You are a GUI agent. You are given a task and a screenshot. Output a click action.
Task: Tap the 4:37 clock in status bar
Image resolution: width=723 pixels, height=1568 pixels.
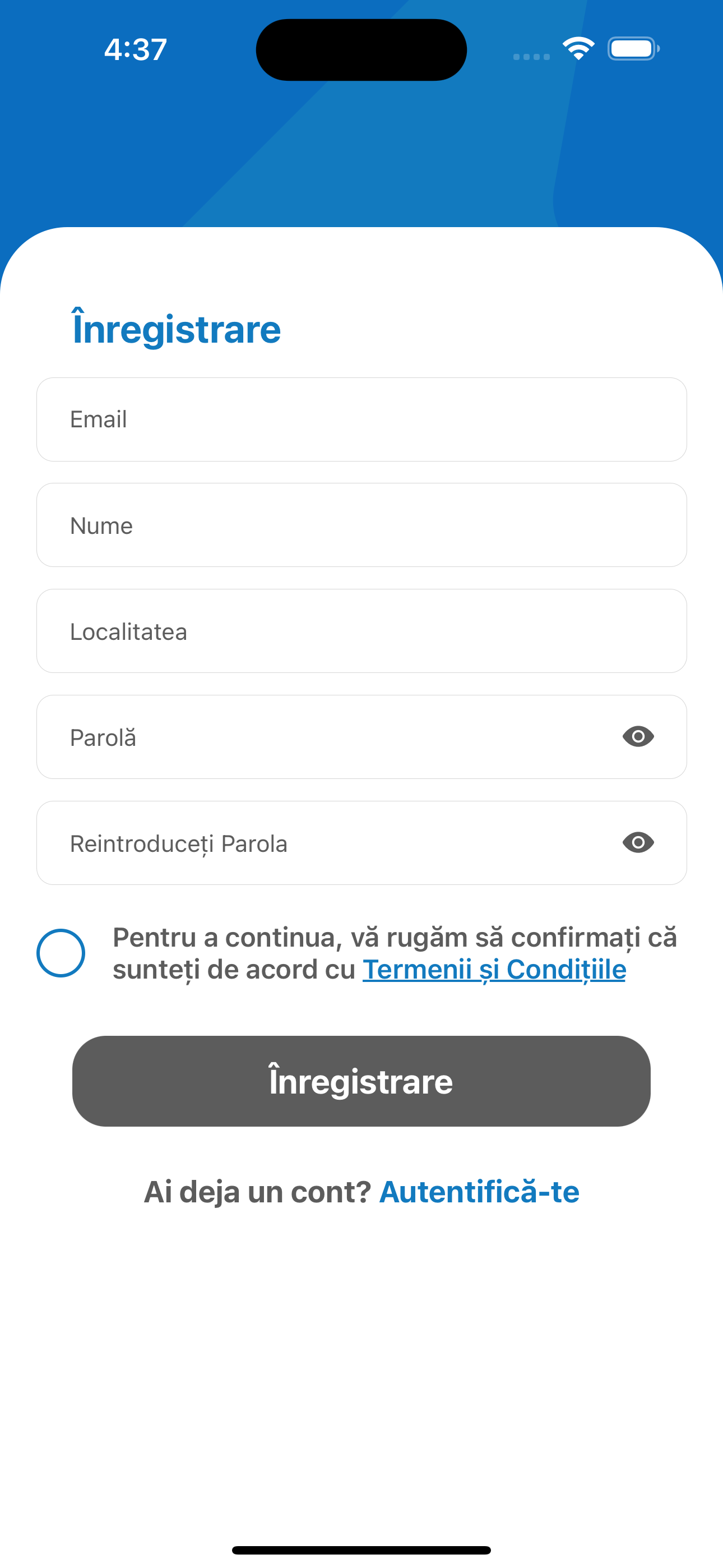(x=135, y=49)
